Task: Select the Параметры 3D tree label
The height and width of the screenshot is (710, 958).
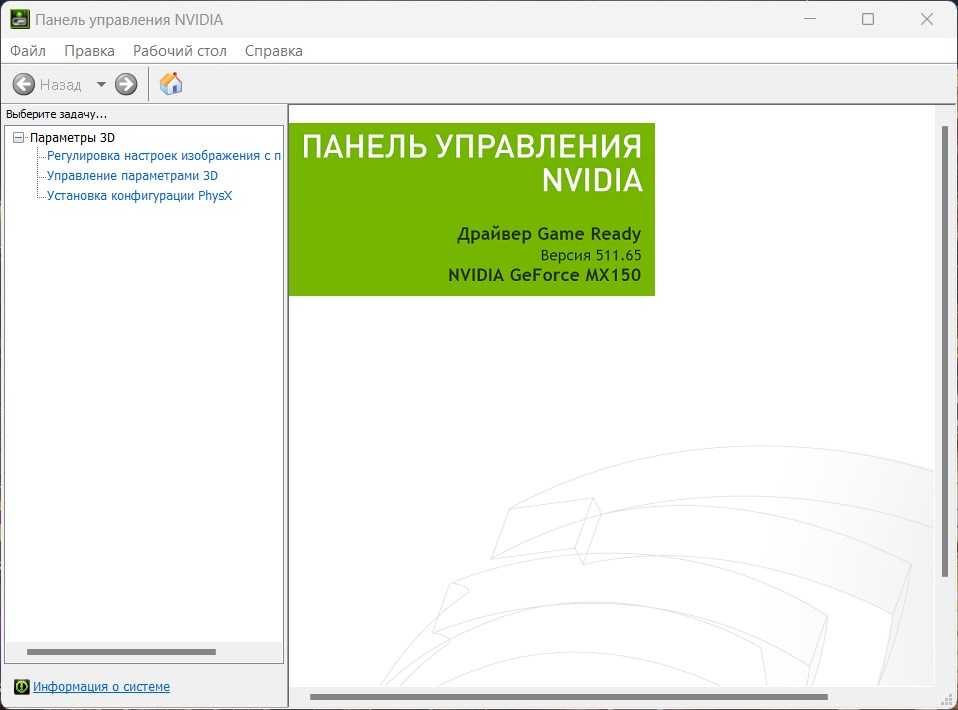Action: [72, 138]
